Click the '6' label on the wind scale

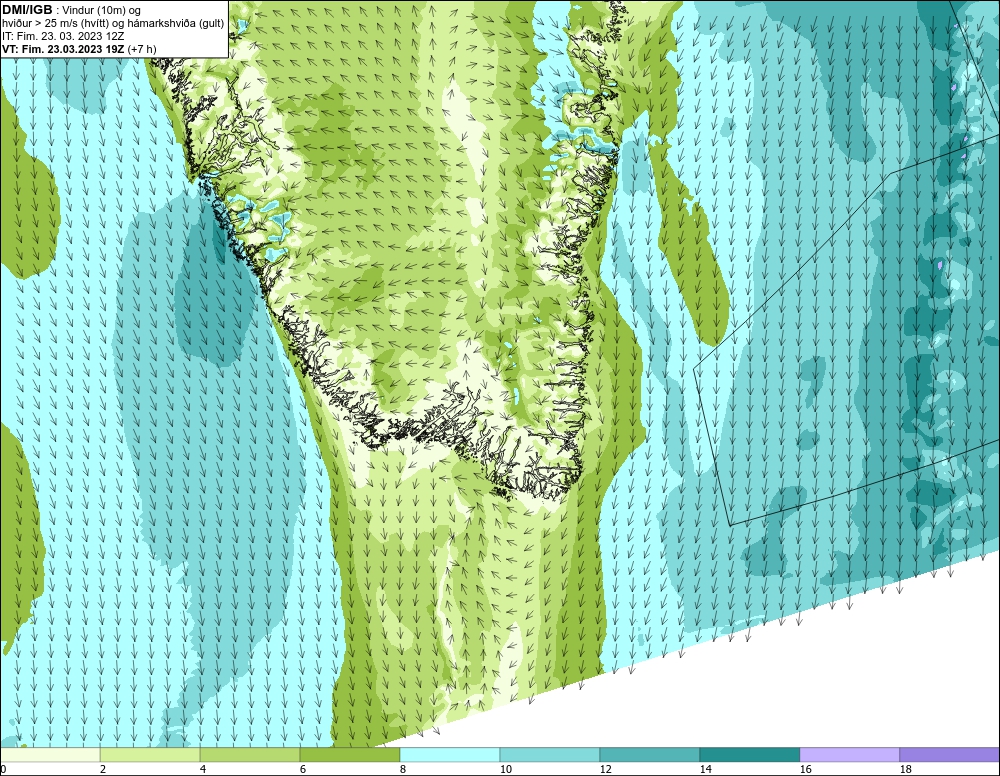[x=302, y=769]
